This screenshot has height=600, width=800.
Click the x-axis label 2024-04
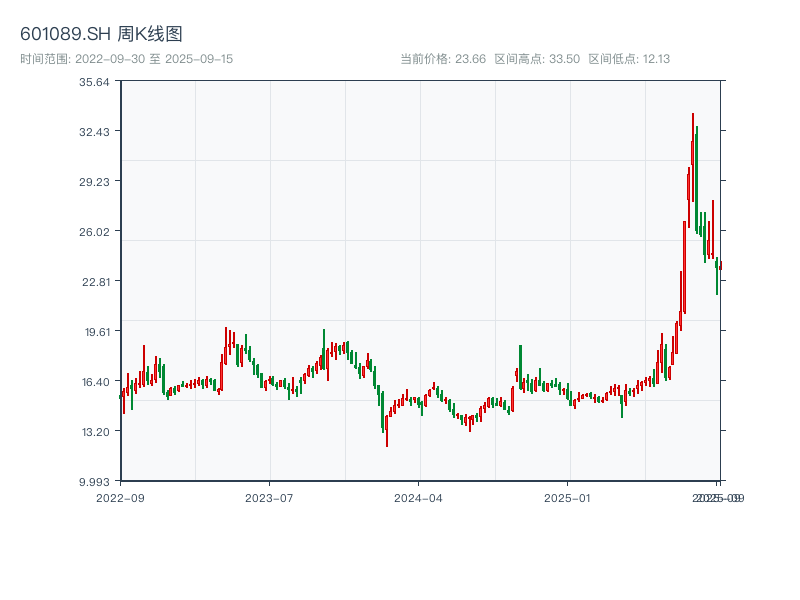[418, 498]
